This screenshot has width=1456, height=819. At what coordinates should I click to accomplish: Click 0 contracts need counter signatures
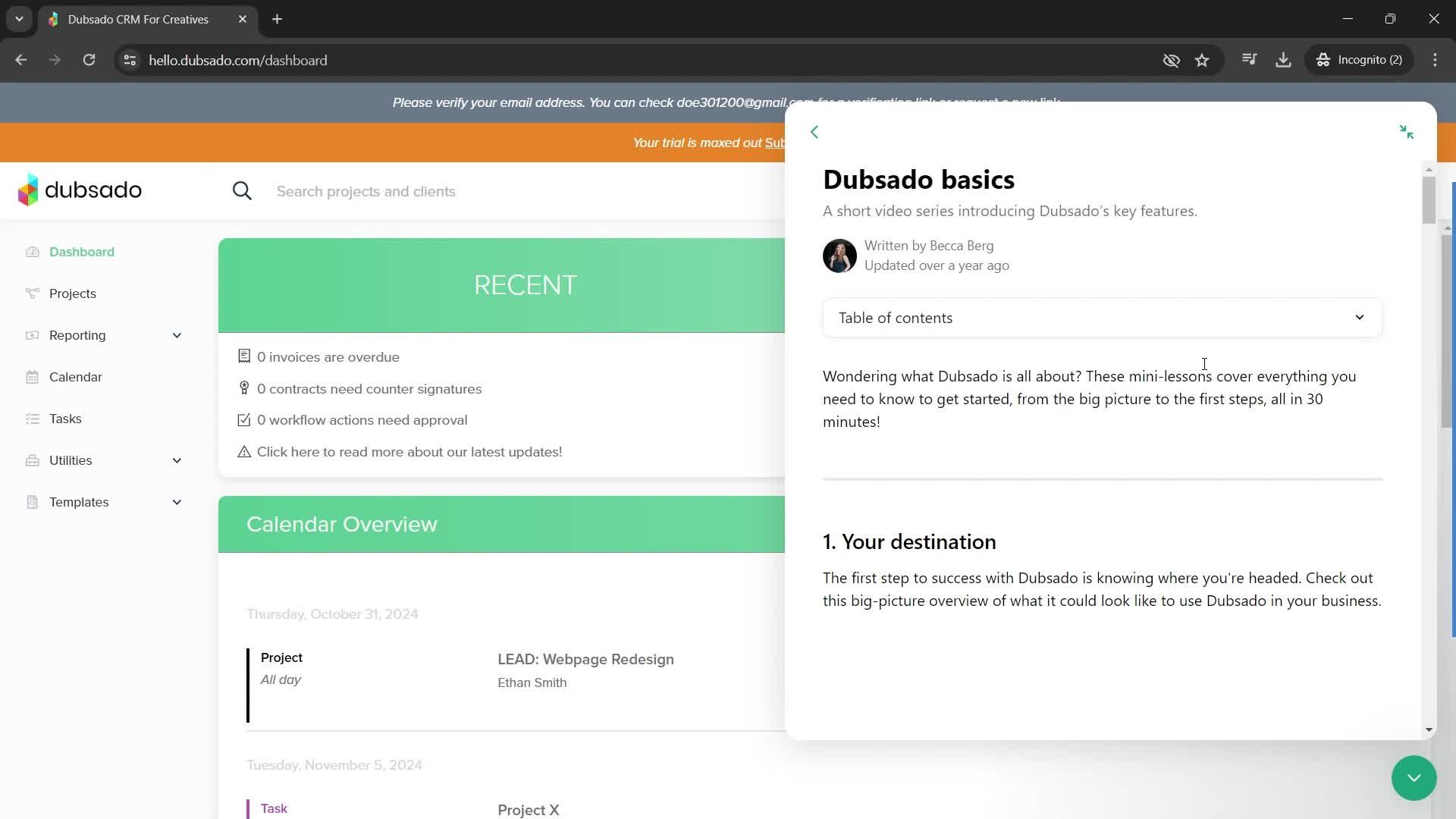369,388
